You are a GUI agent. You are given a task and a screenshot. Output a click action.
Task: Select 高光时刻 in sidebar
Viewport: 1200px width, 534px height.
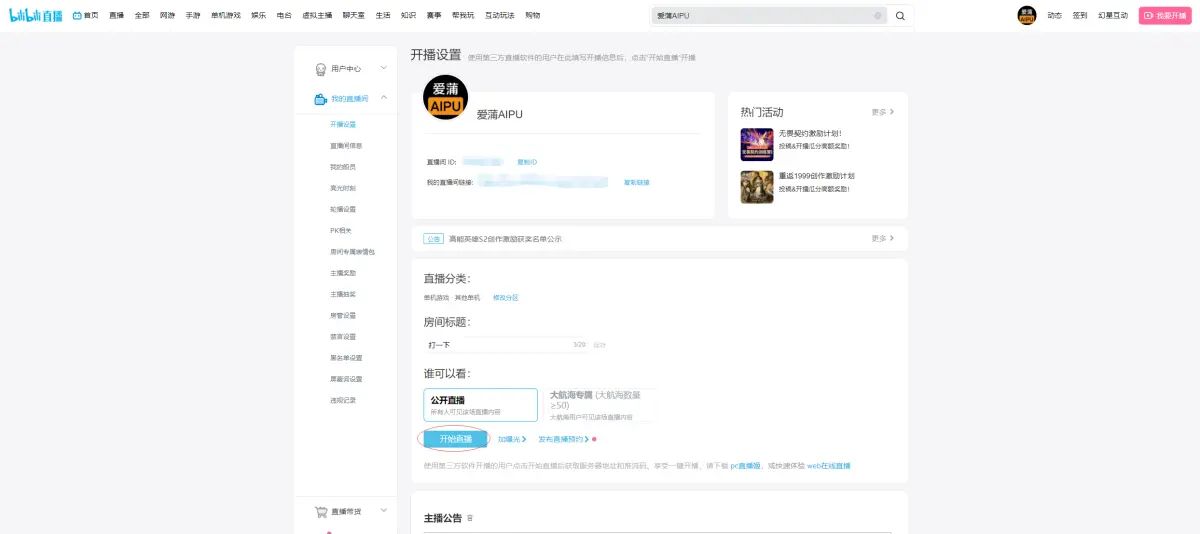[343, 188]
